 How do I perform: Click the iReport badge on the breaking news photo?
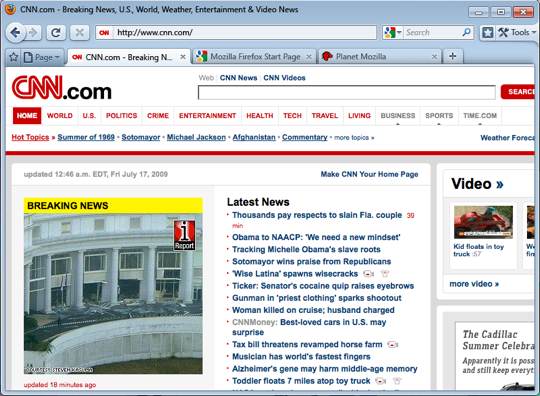pos(185,235)
